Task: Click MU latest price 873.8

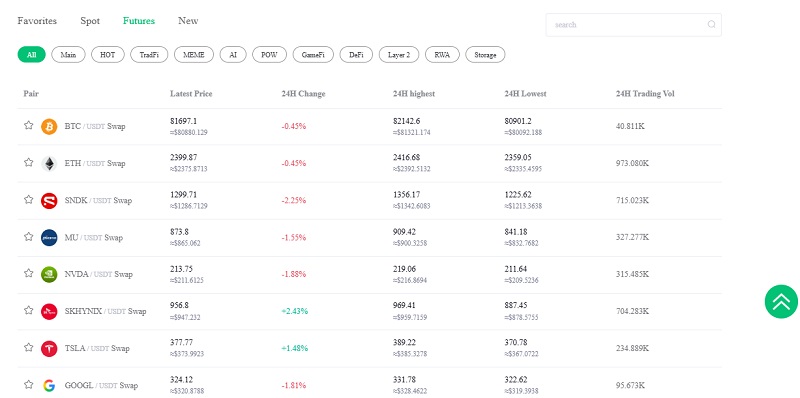Action: tap(179, 232)
